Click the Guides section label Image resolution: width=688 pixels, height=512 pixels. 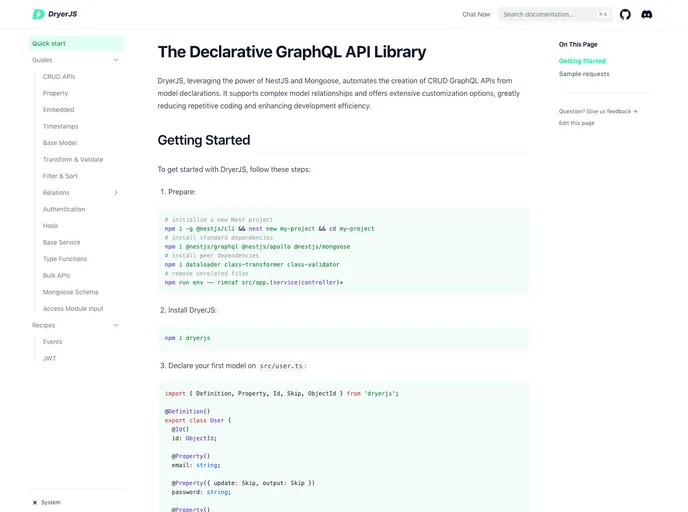(42, 60)
